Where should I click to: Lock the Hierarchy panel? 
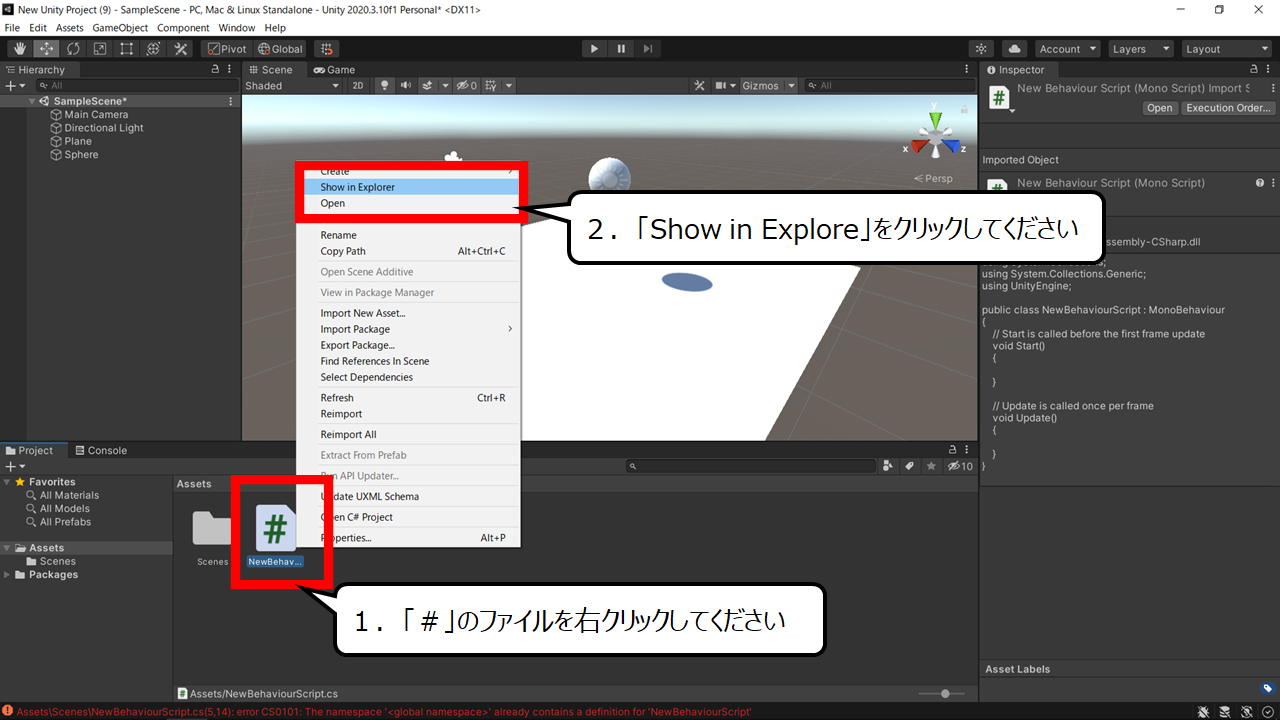[215, 70]
